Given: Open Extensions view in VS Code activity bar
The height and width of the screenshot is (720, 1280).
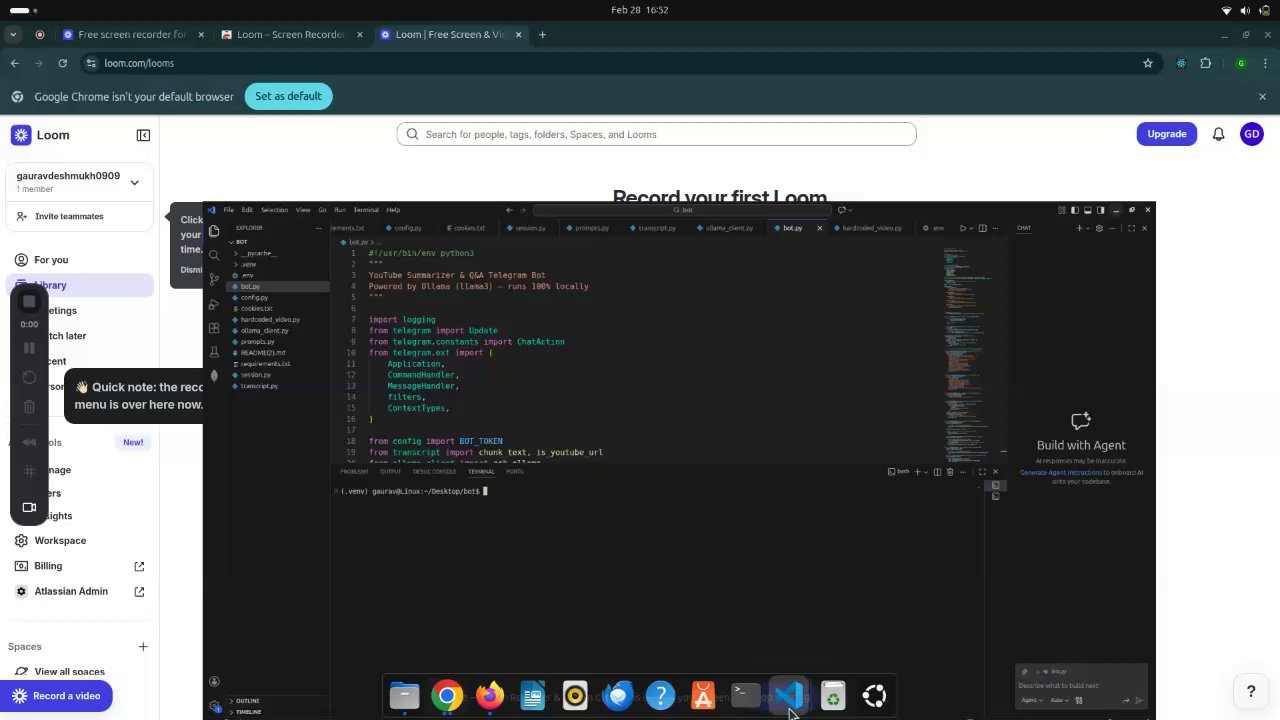Looking at the screenshot, I should point(214,328).
